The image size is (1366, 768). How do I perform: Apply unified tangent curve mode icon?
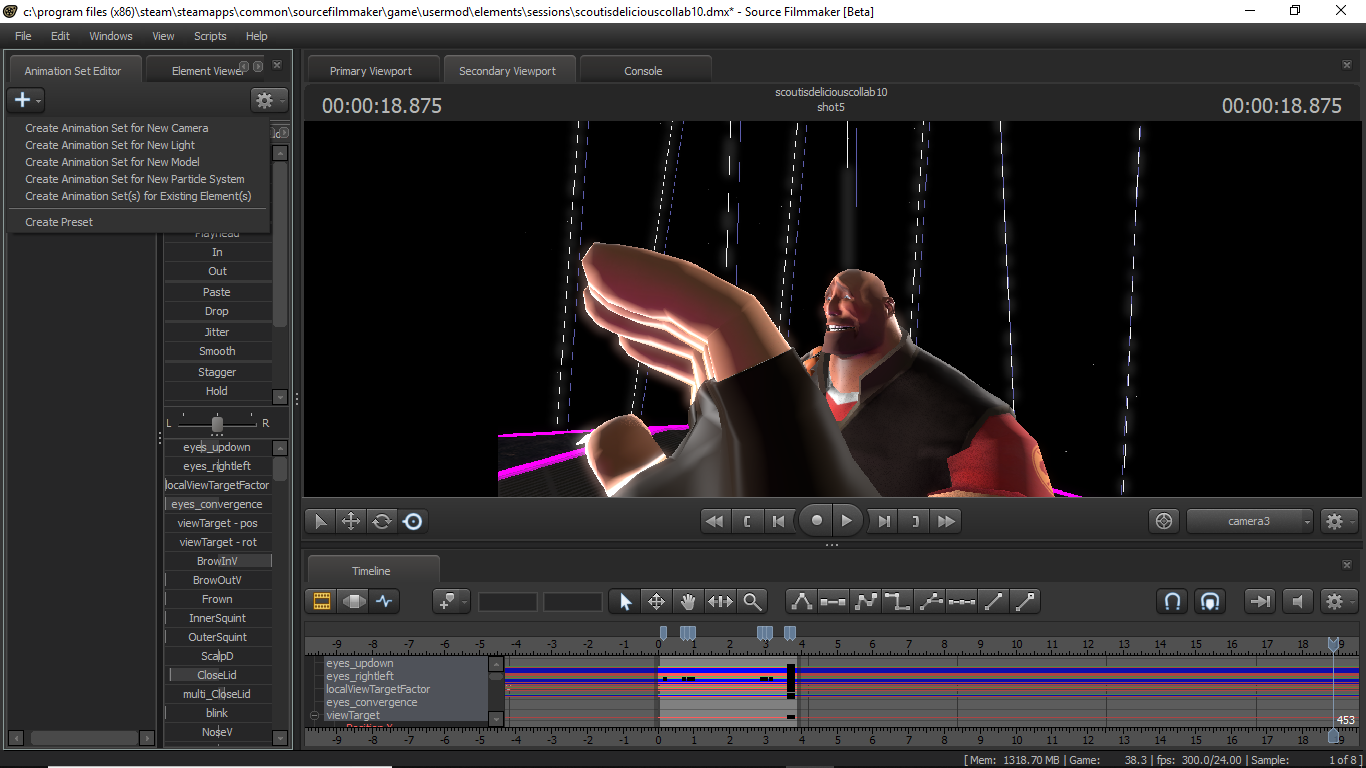[x=930, y=601]
